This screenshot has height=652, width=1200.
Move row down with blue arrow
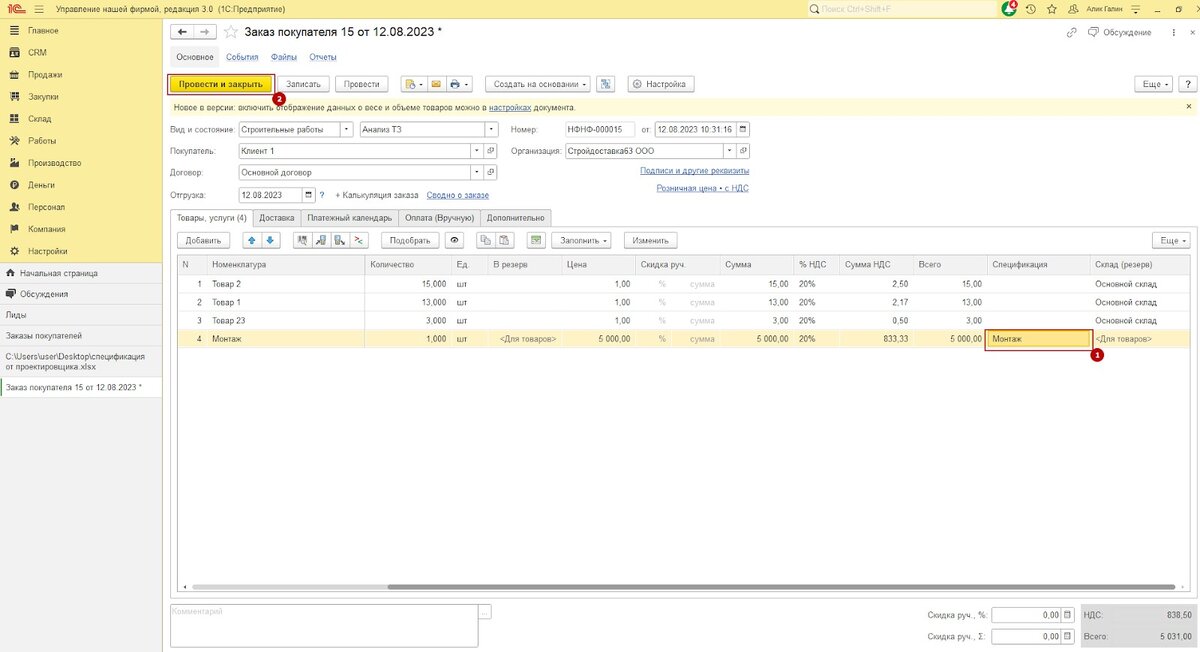pyautogui.click(x=270, y=240)
